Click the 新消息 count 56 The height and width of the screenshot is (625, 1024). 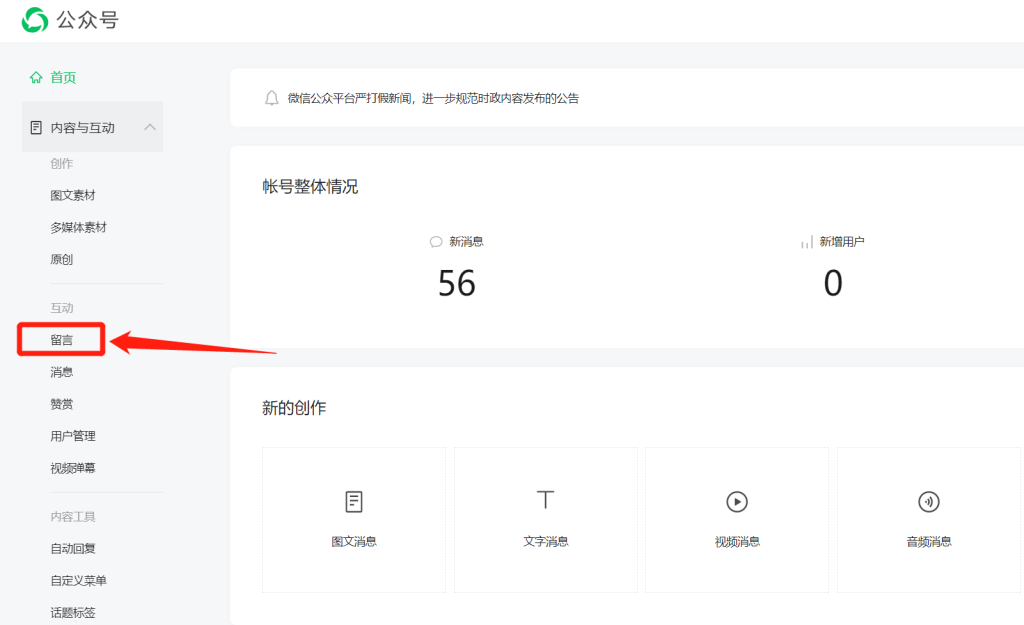click(457, 284)
